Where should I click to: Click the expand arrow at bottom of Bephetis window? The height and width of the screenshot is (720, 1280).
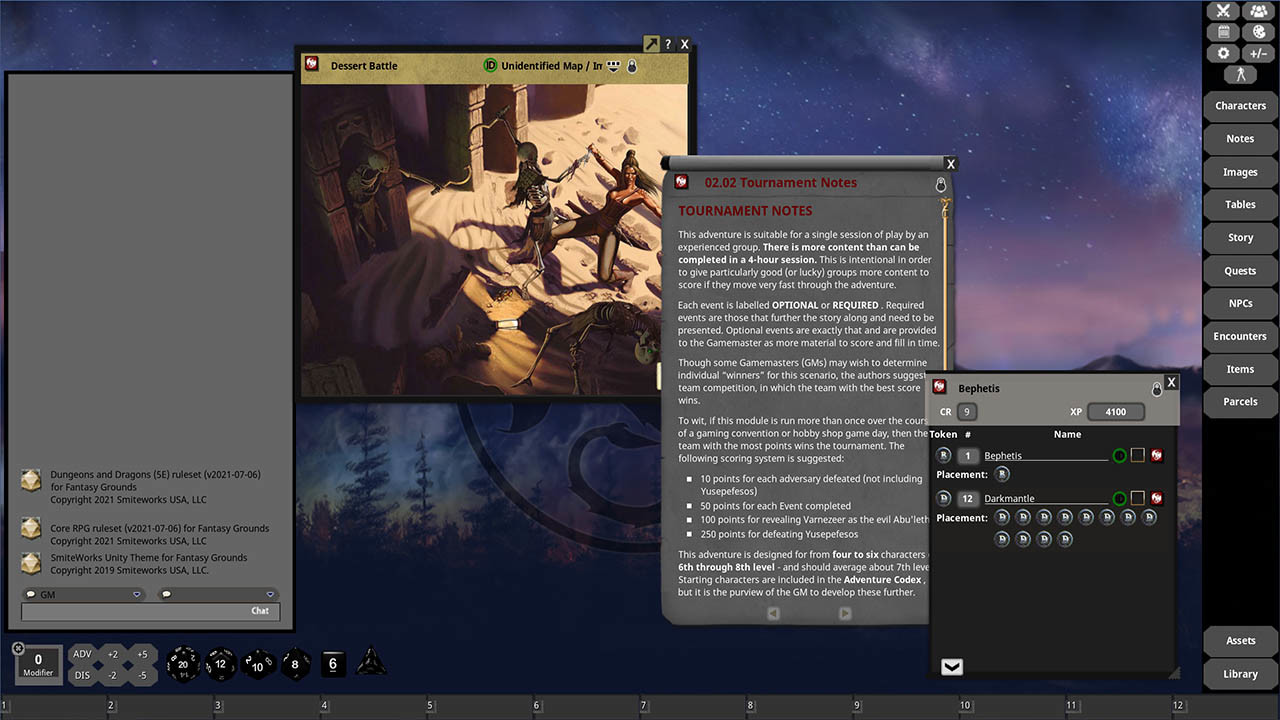tap(951, 666)
